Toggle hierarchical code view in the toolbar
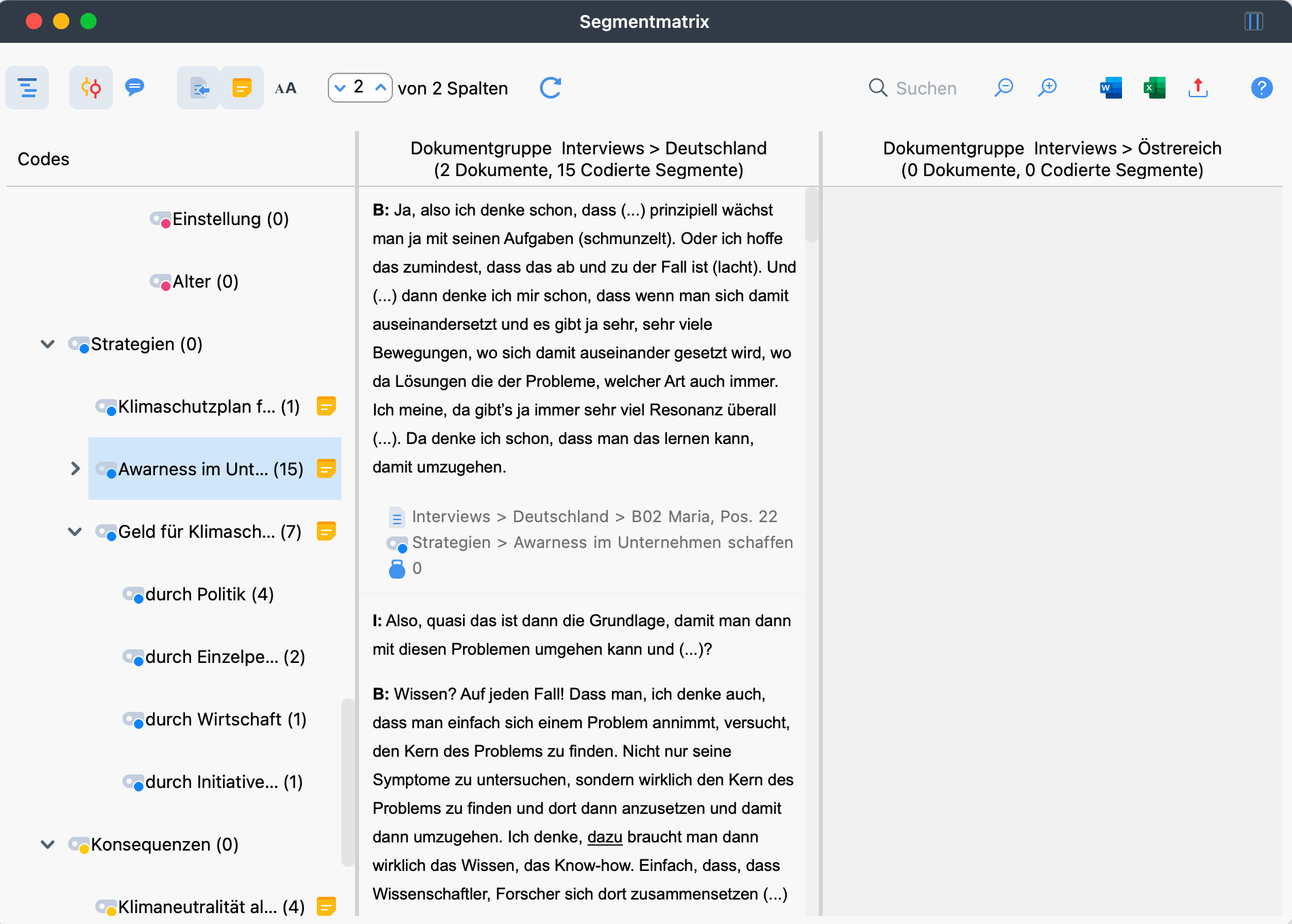 pos(27,88)
